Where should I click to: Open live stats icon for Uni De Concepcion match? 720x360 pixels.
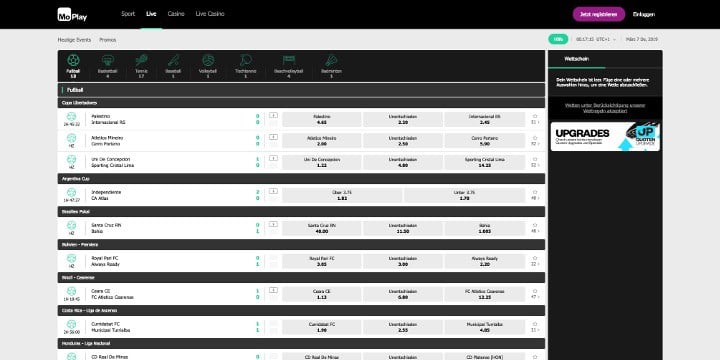coord(273,158)
